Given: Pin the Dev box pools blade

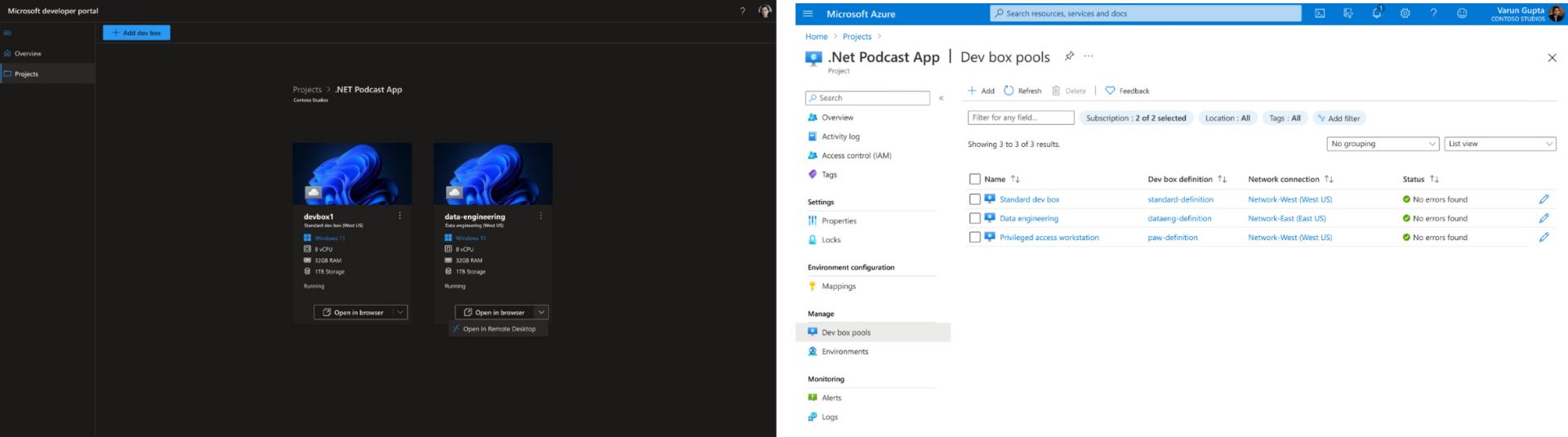Looking at the screenshot, I should [1069, 56].
